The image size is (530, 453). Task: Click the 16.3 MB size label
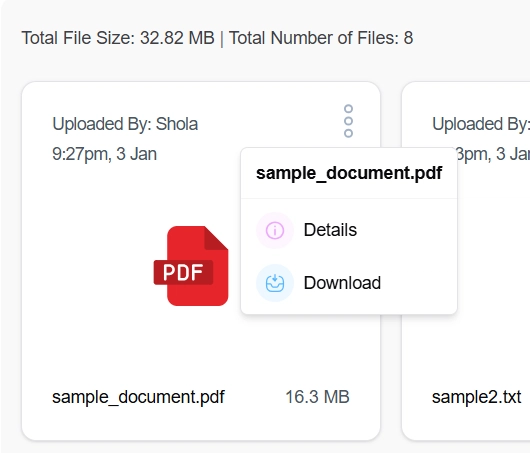click(317, 397)
